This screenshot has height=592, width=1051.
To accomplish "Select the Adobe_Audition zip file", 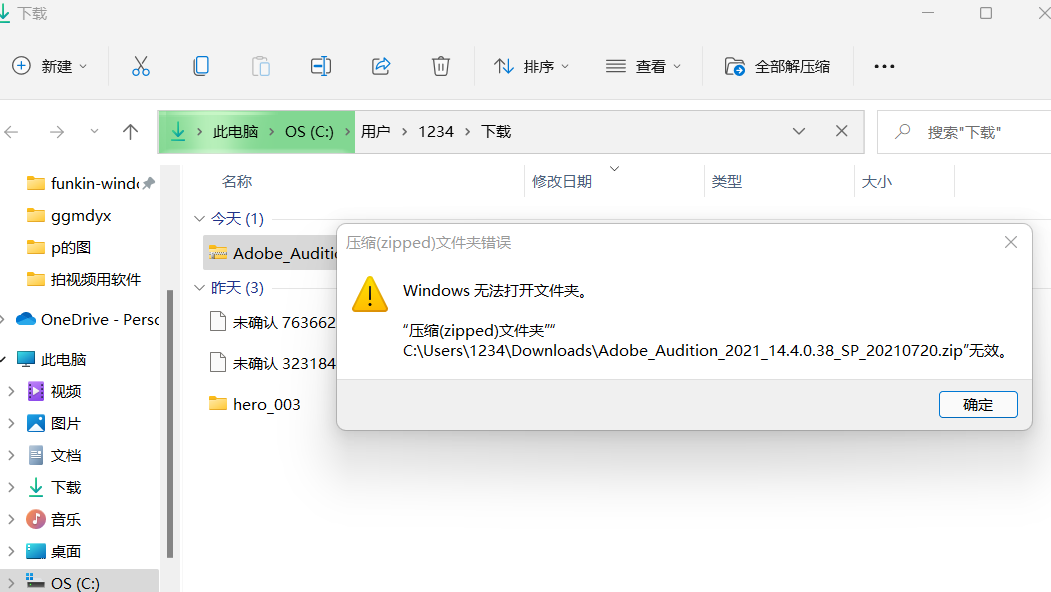I will pyautogui.click(x=270, y=253).
